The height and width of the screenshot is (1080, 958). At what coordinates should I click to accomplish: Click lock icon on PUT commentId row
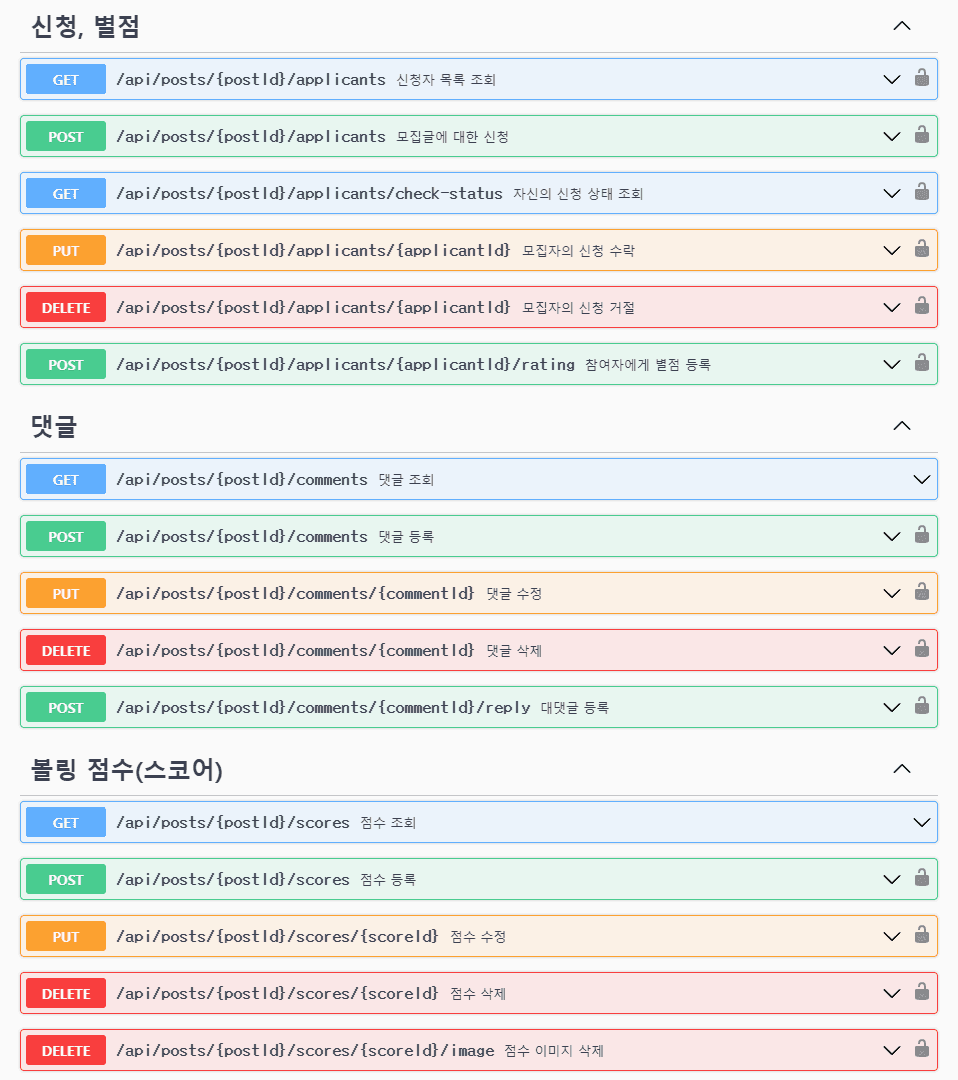921,592
